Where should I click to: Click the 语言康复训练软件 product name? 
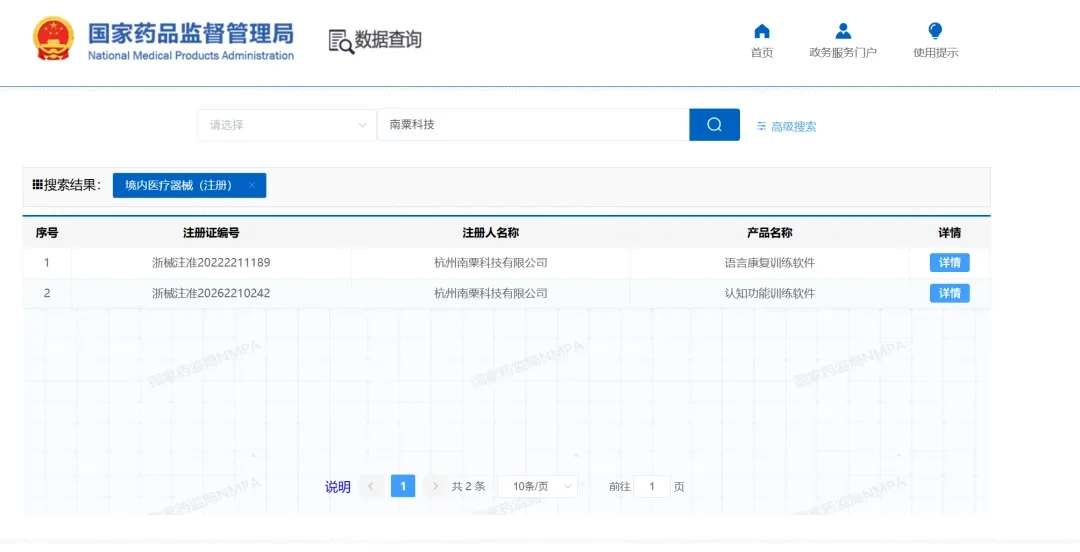770,263
